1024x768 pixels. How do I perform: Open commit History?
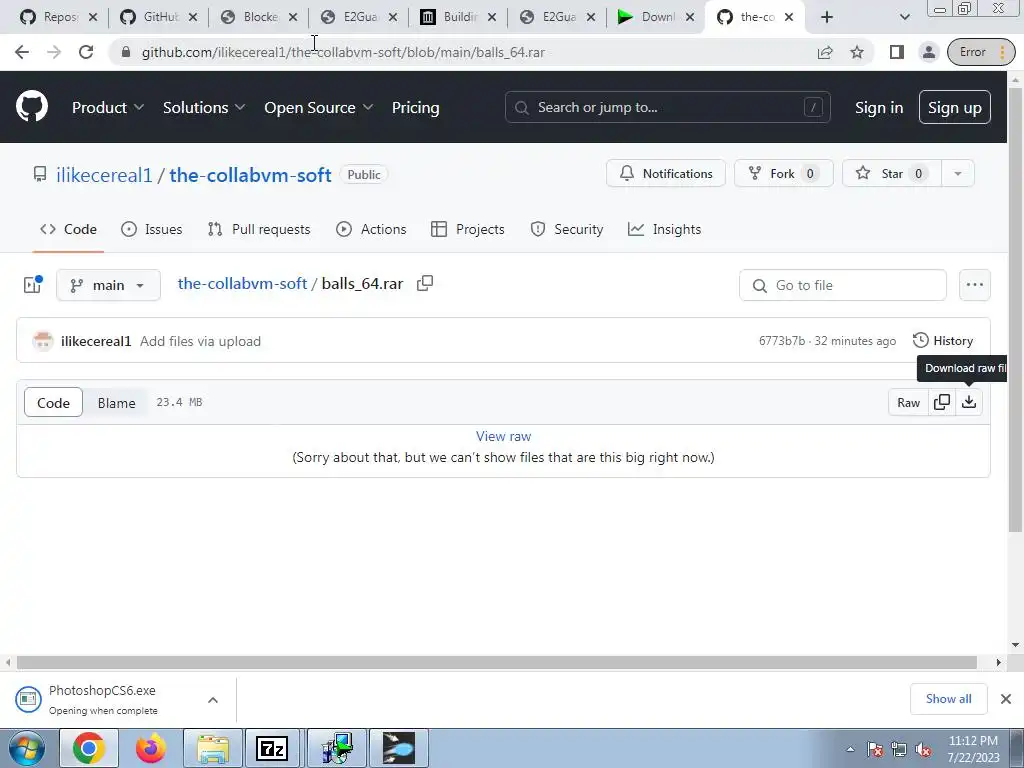tap(943, 341)
